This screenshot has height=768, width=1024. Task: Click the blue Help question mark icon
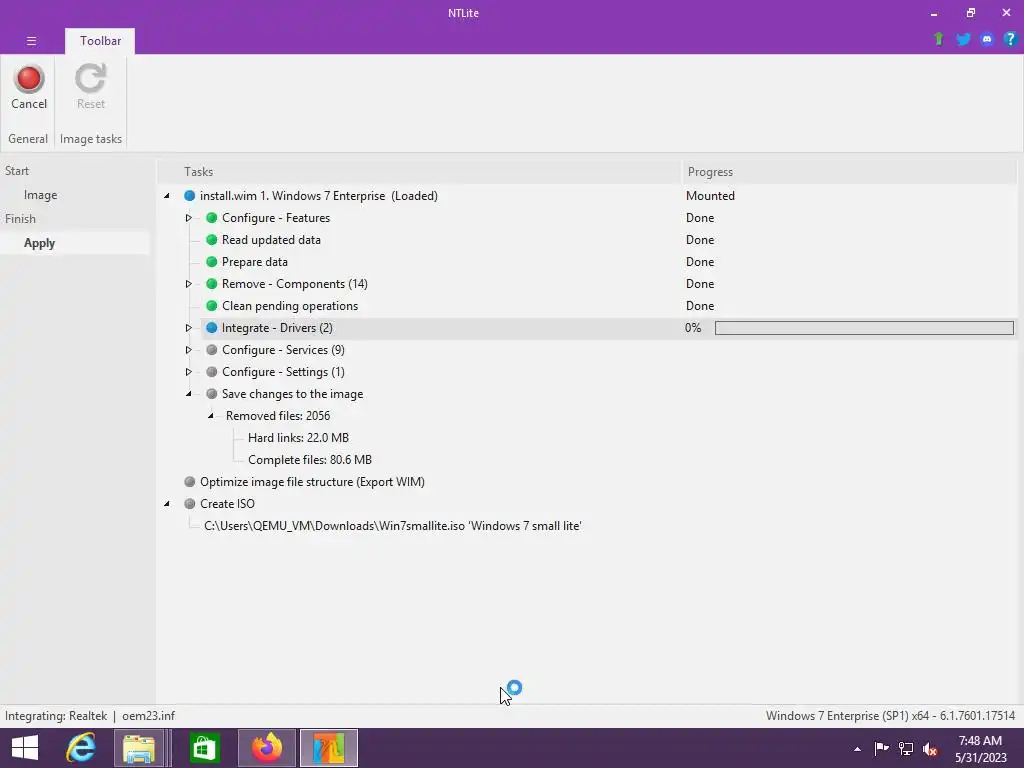coord(1010,39)
